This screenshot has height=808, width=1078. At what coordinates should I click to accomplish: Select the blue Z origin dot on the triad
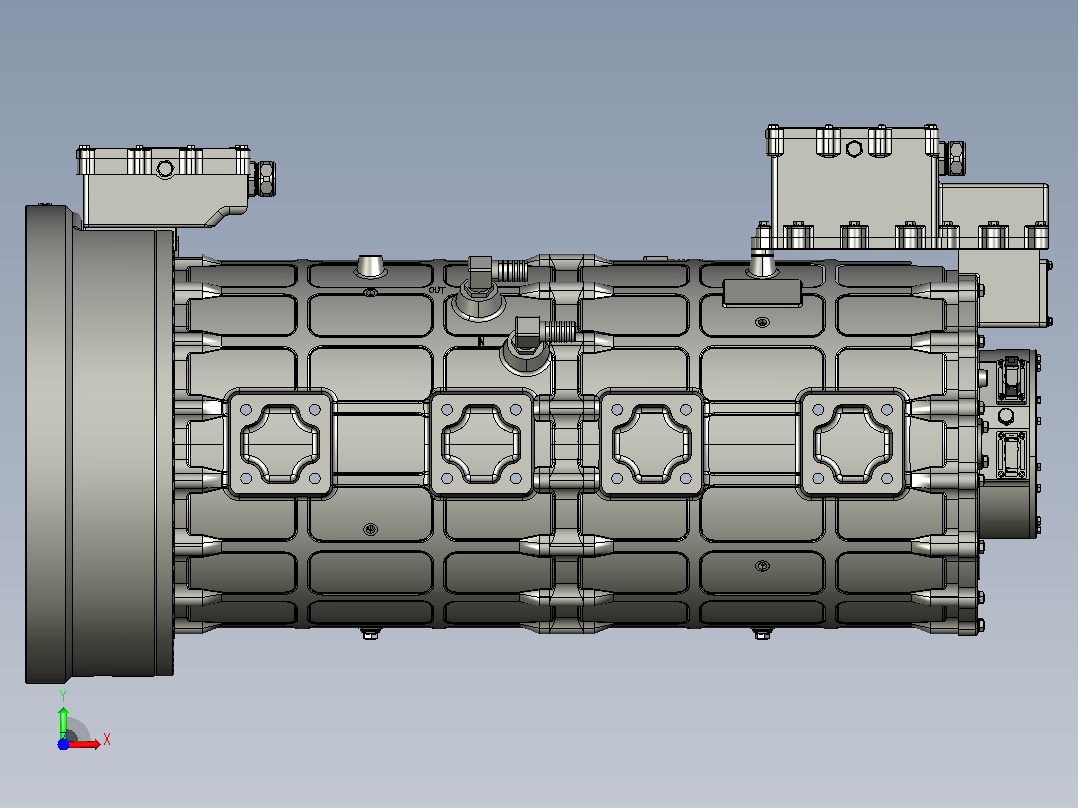(x=63, y=745)
